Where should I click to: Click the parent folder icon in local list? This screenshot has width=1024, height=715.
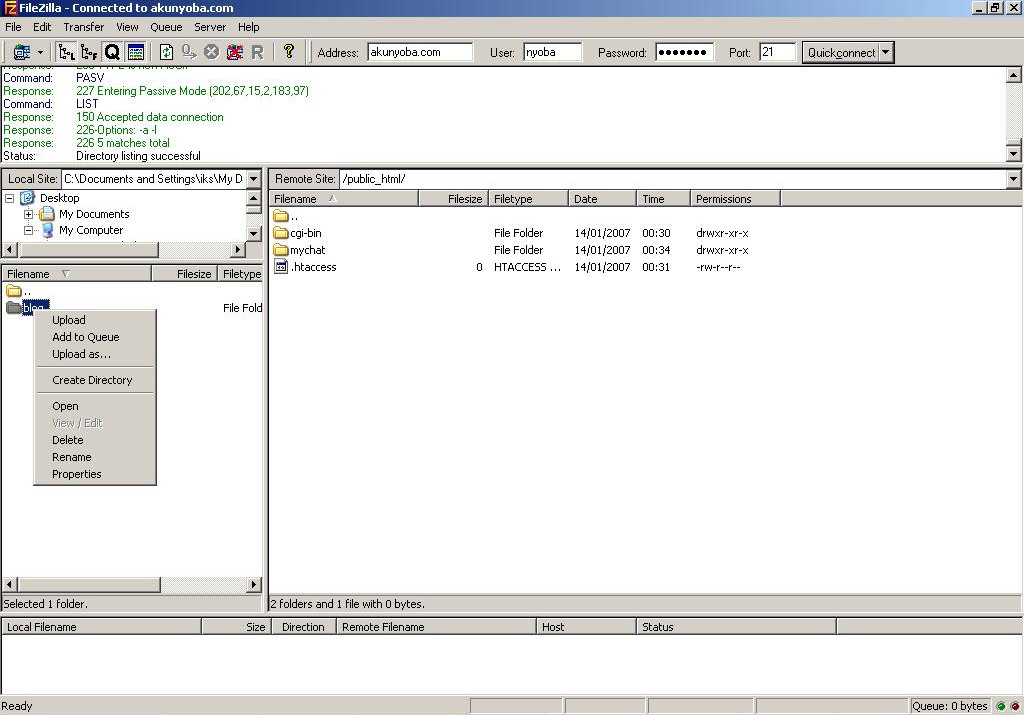[x=14, y=291]
